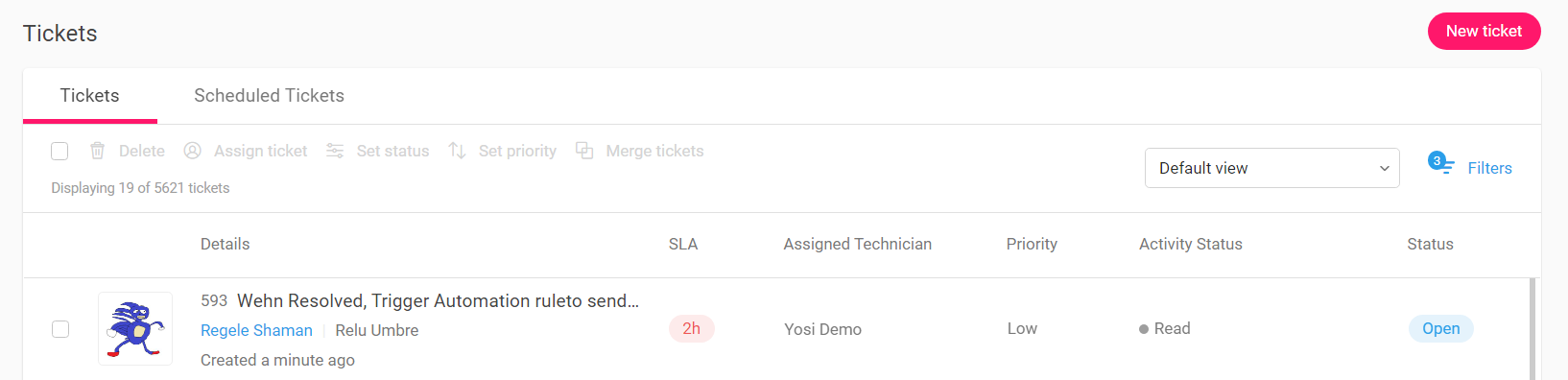Open the Regele Shaman contact link
Screen dimensions: 1568x380
coord(256,330)
